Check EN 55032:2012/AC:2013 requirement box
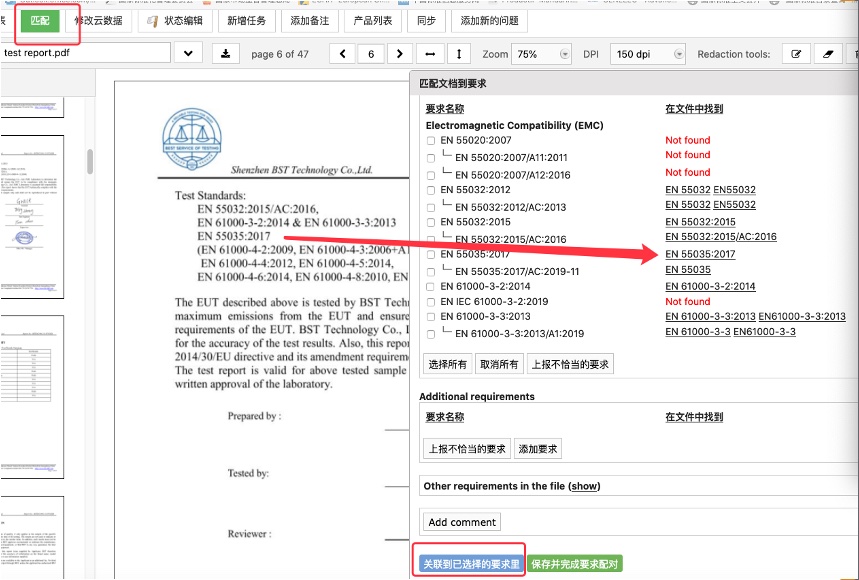859x580 pixels. [x=431, y=208]
